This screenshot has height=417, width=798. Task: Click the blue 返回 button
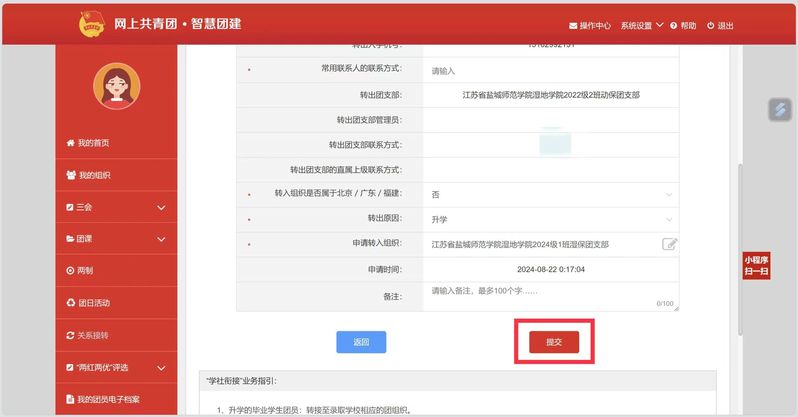click(x=361, y=342)
